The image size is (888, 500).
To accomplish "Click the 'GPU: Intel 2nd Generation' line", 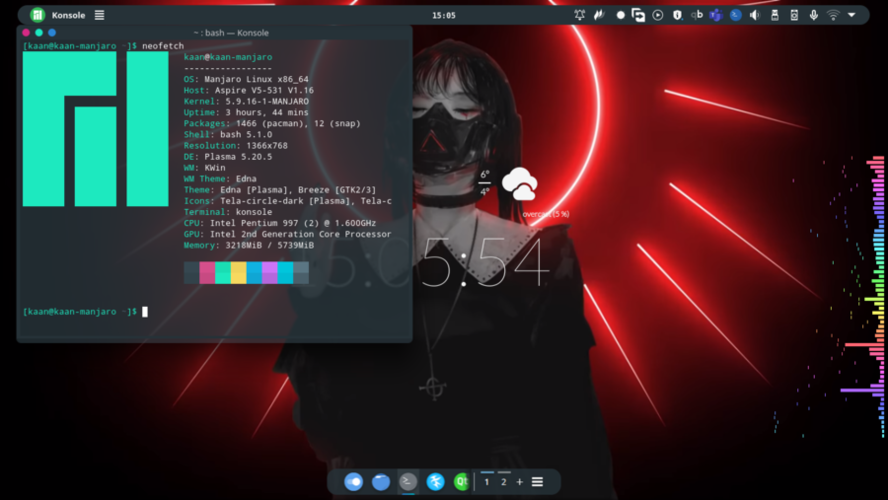I will (288, 234).
